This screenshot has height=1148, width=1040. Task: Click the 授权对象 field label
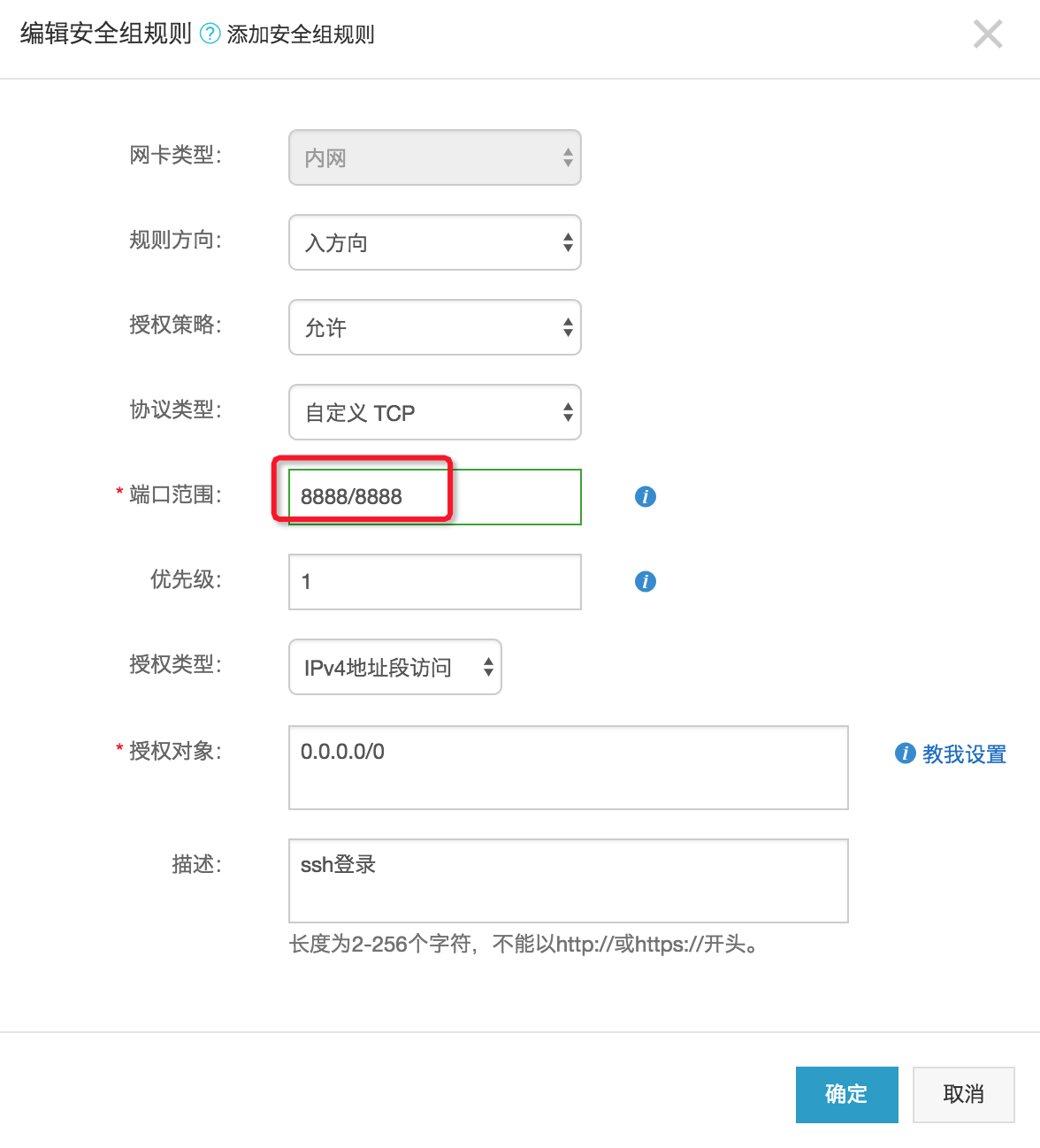point(175,751)
